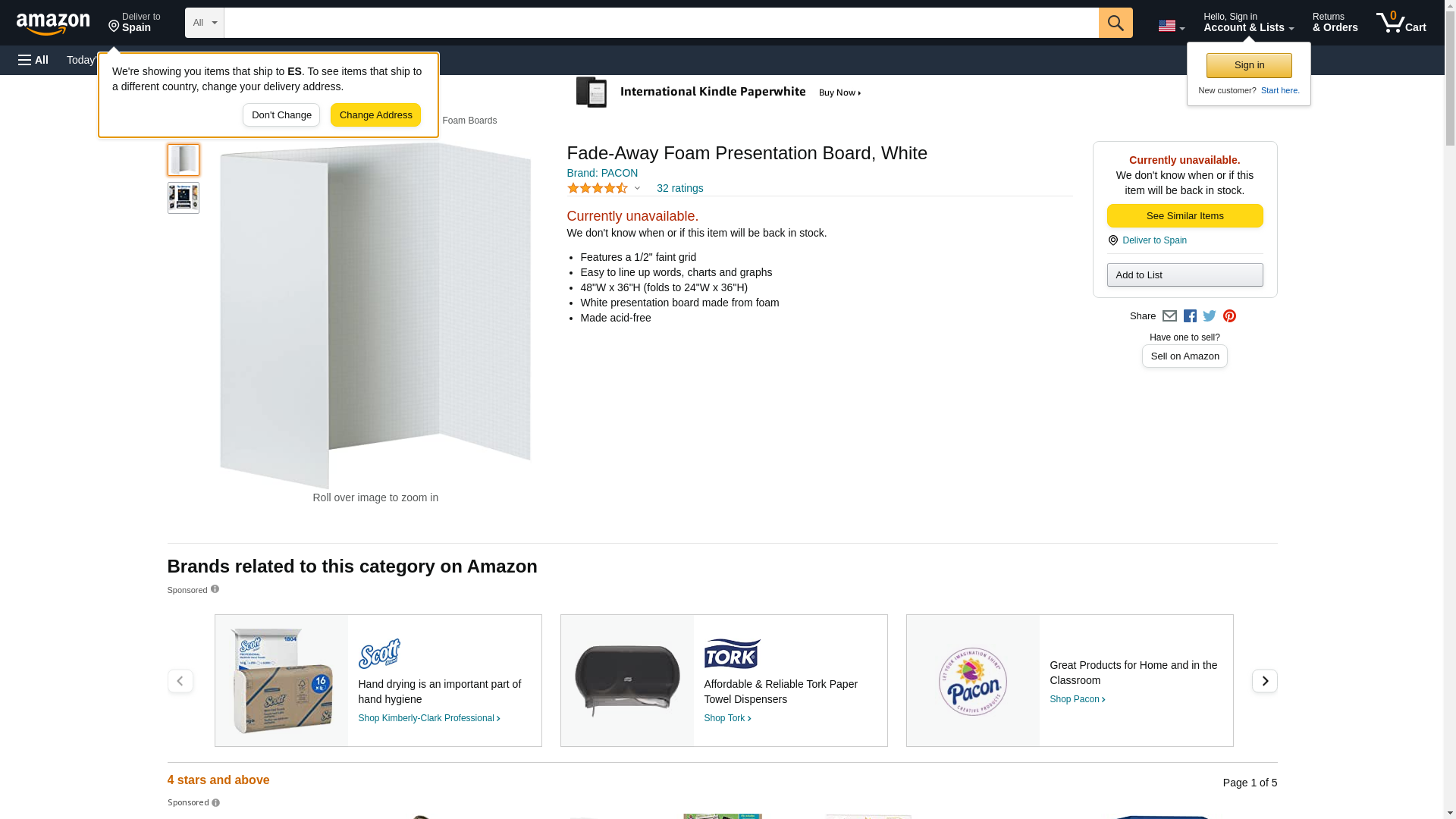Click the Amazon logo
Screen dimensions: 1456x819
point(53,24)
